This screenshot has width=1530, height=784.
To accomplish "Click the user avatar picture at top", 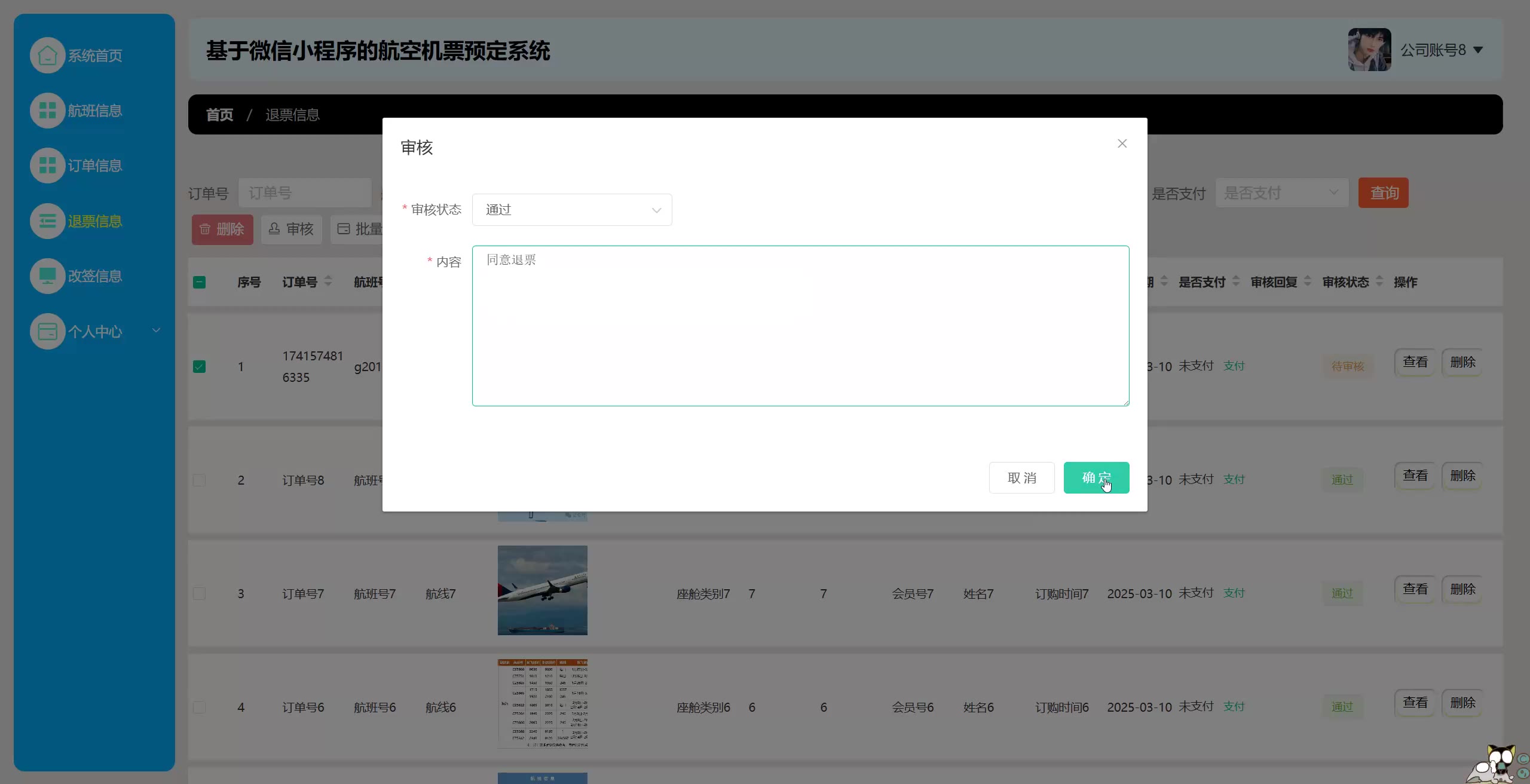I will (x=1369, y=50).
